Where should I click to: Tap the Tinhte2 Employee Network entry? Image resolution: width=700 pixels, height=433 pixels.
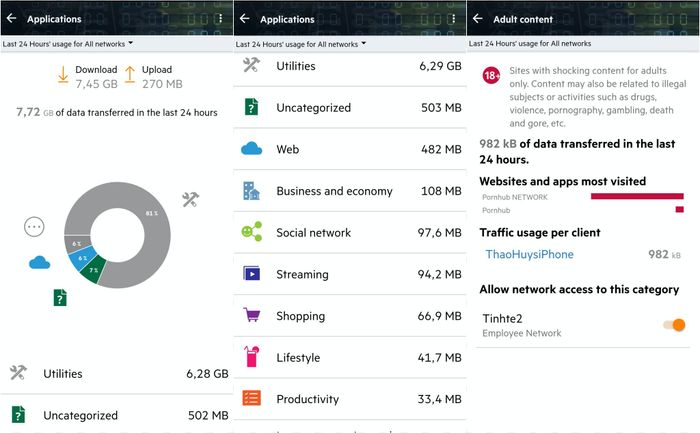pyautogui.click(x=582, y=326)
